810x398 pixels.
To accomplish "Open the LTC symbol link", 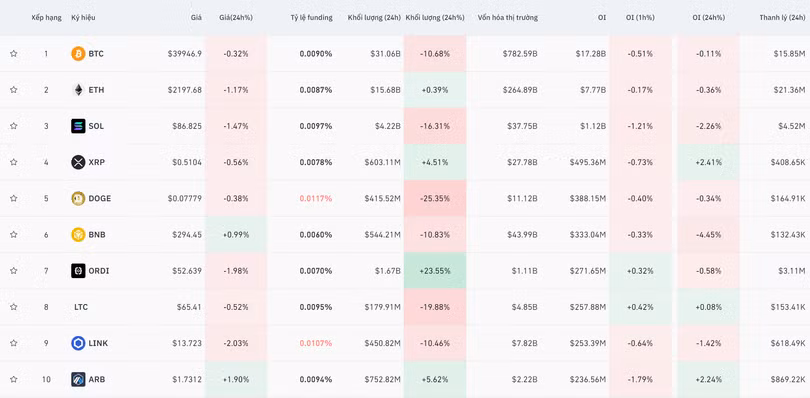I will tap(81, 307).
